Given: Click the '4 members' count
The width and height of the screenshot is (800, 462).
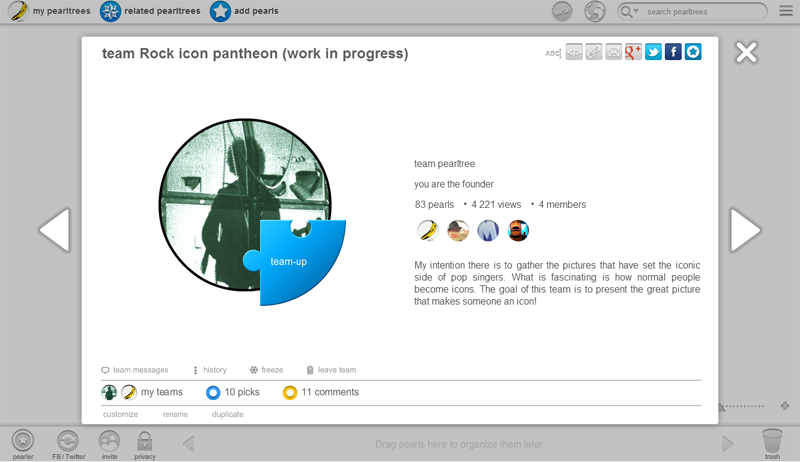Looking at the screenshot, I should point(562,204).
